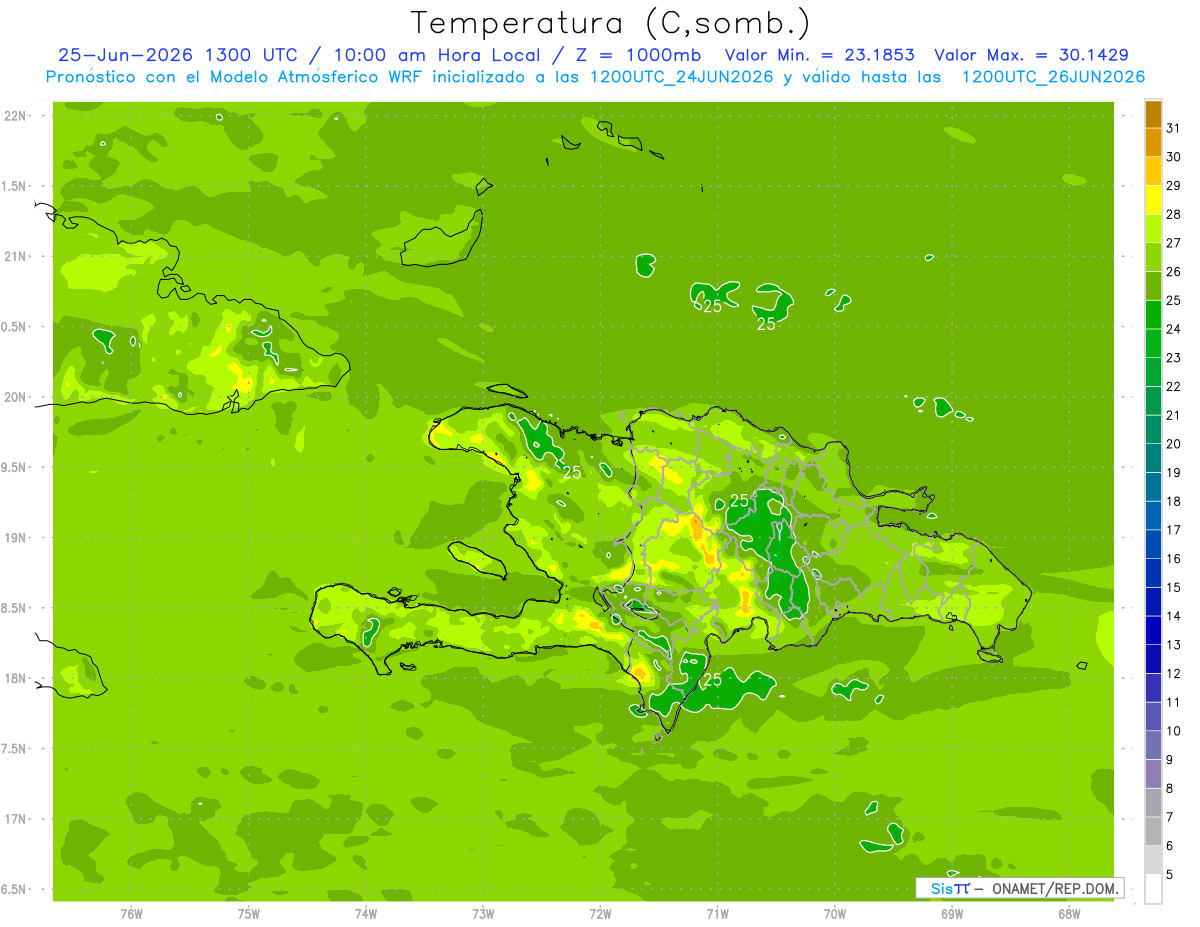
Task: Click the green legend swatch between 24 and 25
Action: (1153, 315)
